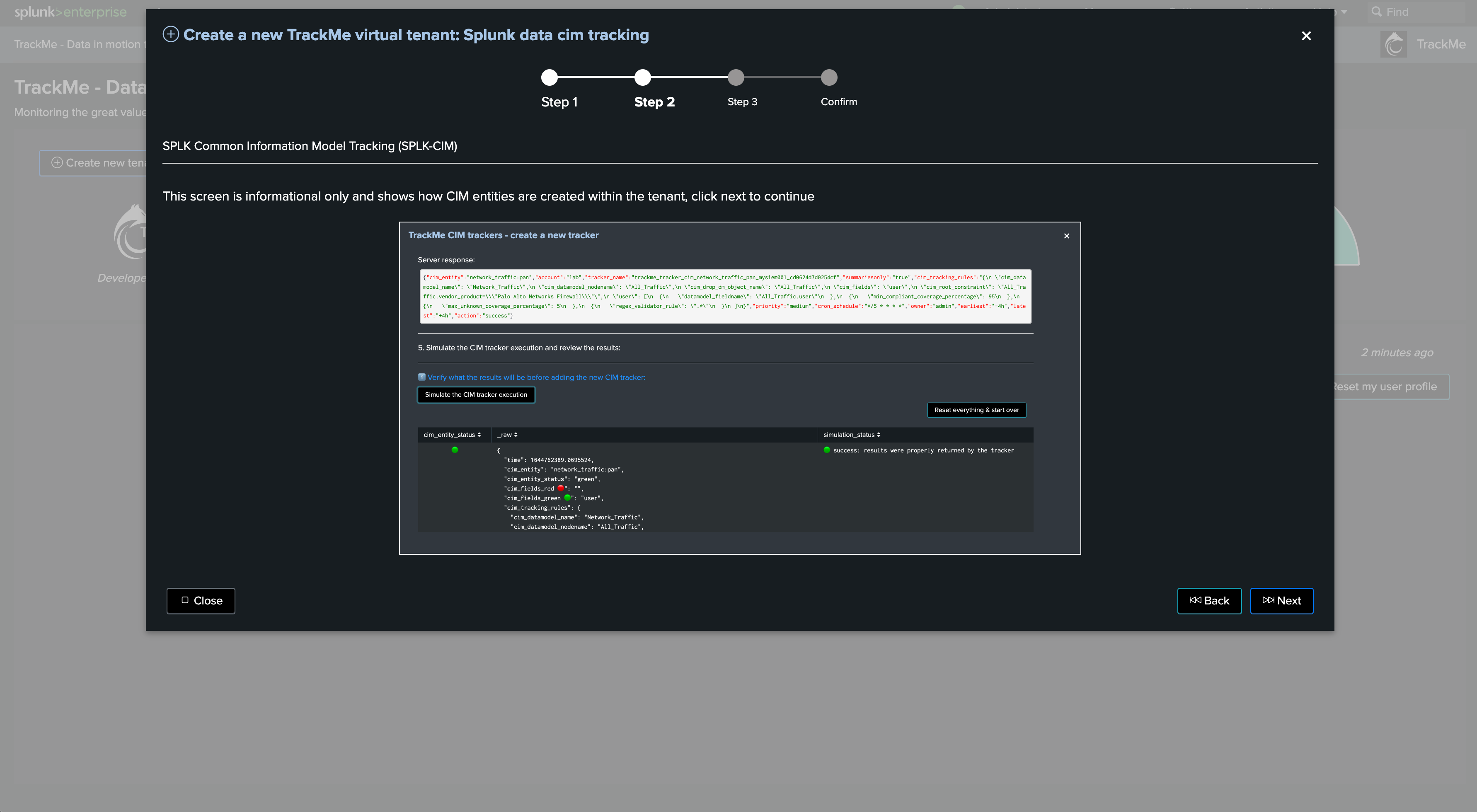Screen dimensions: 1477x812
Task: Click the splunk>enterprise logo in background
Action: coord(70,12)
